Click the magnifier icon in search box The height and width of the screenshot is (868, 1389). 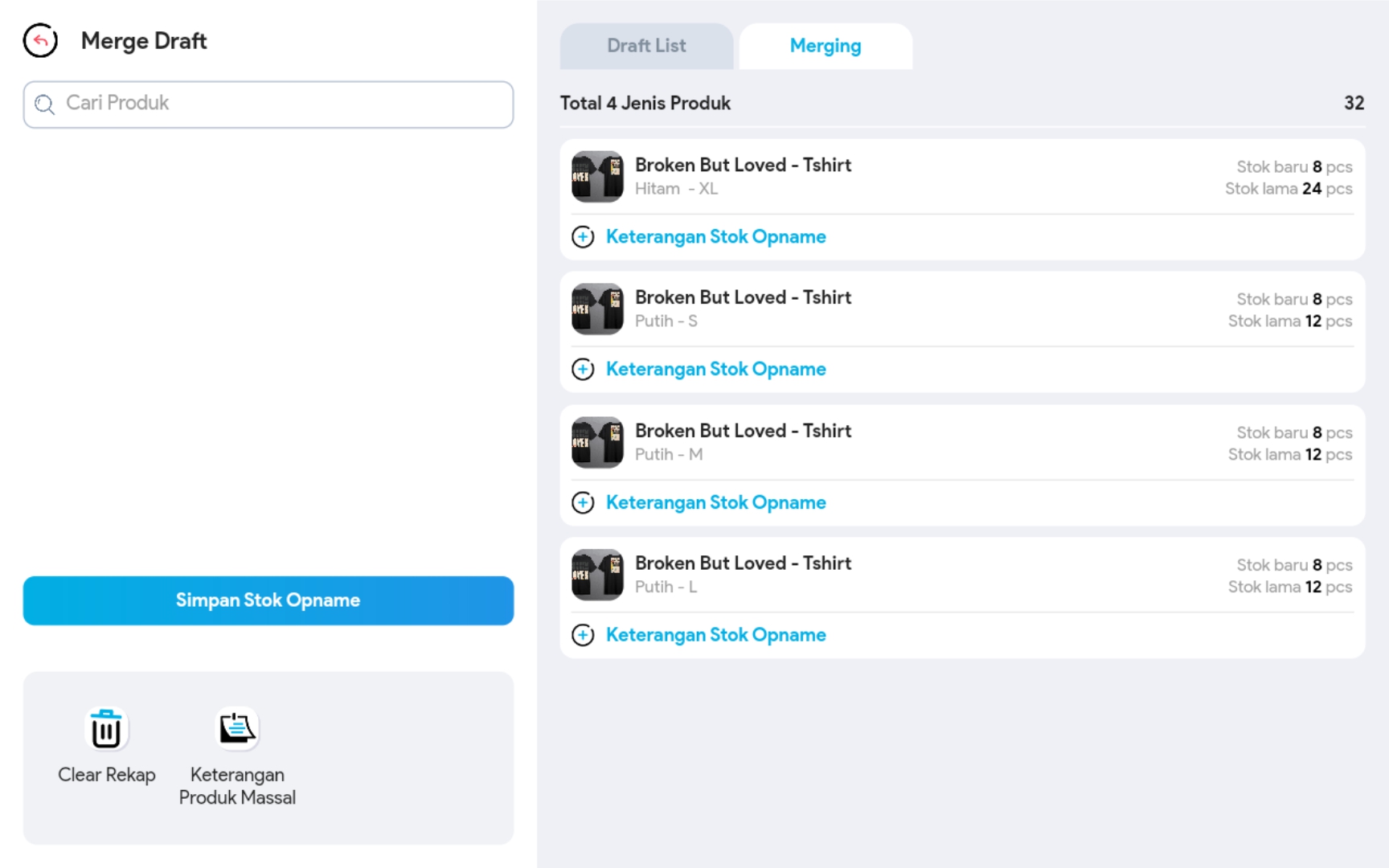point(45,104)
